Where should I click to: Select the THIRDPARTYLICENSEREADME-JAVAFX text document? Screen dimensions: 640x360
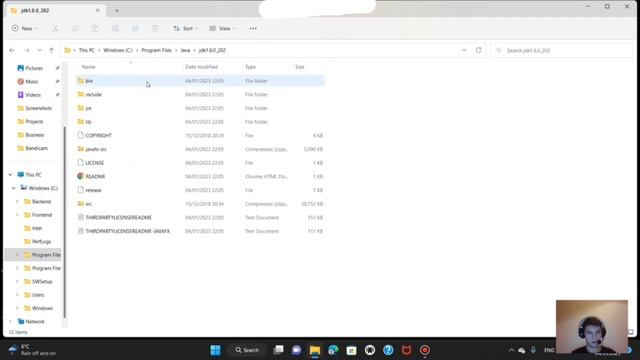(200, 231)
